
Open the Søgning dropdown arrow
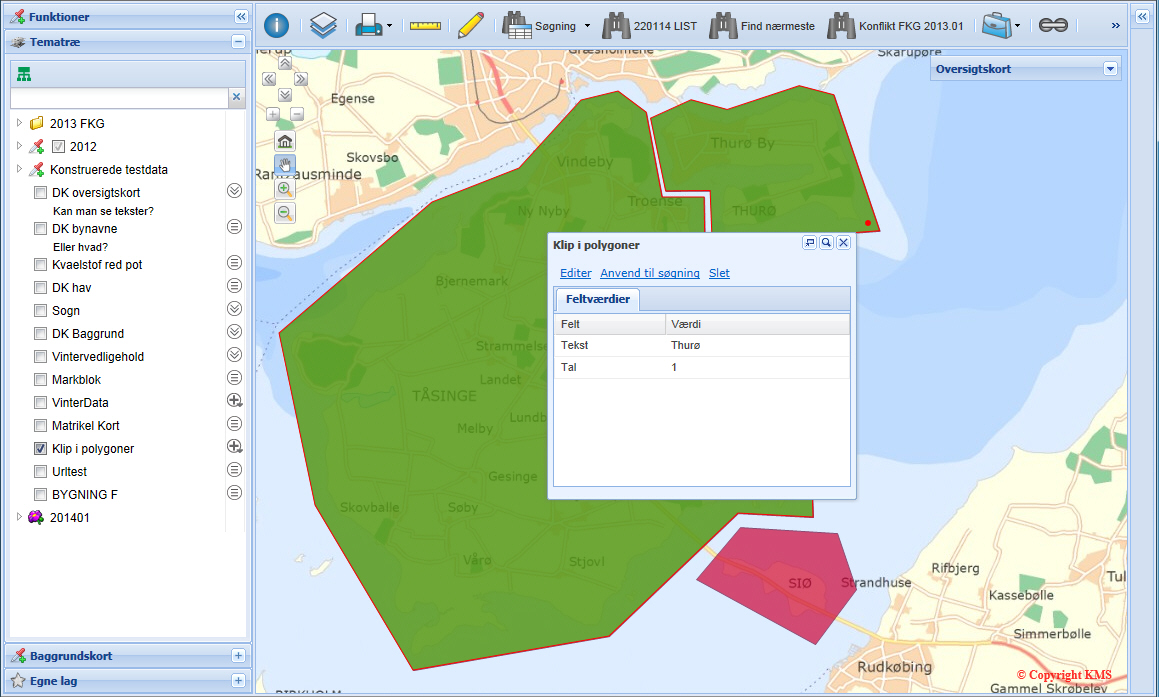coord(588,26)
